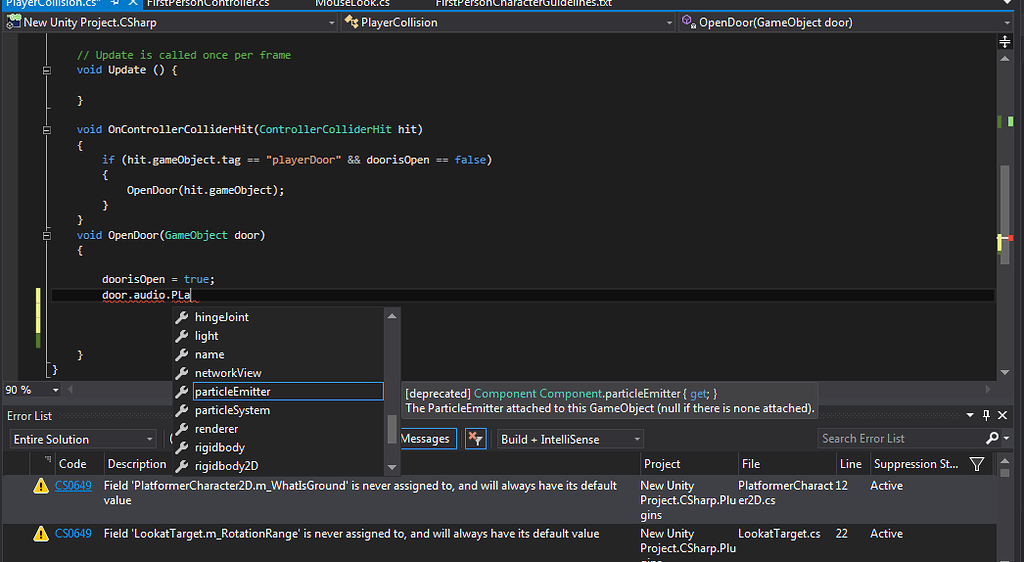Select particleSystem in the IntelliSense list
Image resolution: width=1024 pixels, height=562 pixels.
tap(232, 410)
